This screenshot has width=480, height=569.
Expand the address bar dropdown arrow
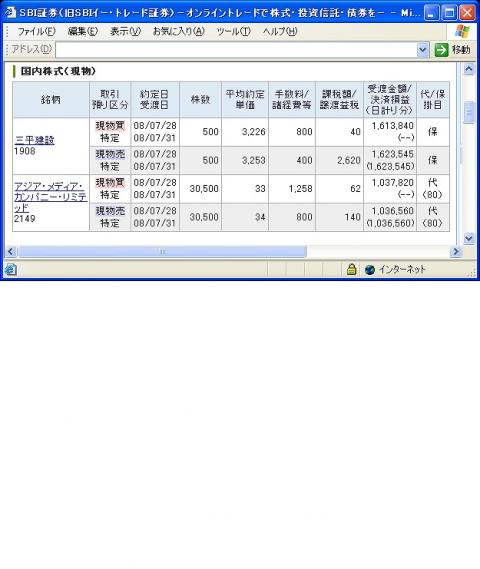(x=423, y=50)
